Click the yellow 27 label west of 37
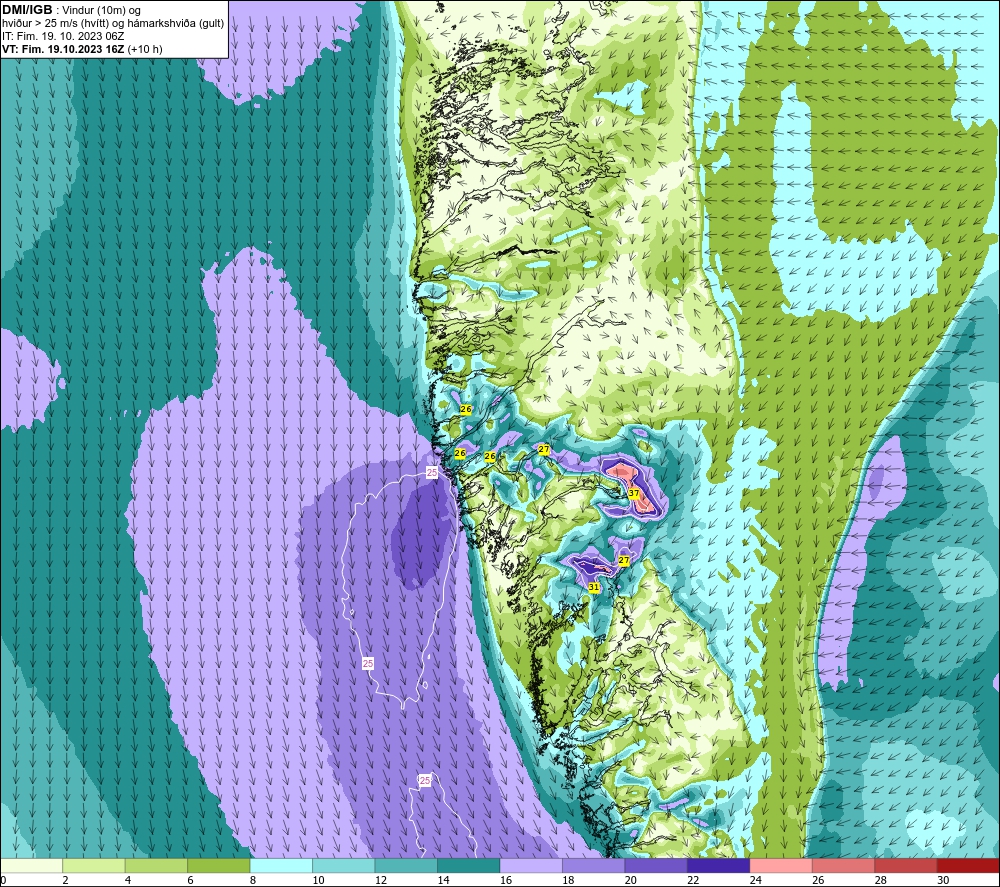Viewport: 1000px width, 887px height. [543, 449]
